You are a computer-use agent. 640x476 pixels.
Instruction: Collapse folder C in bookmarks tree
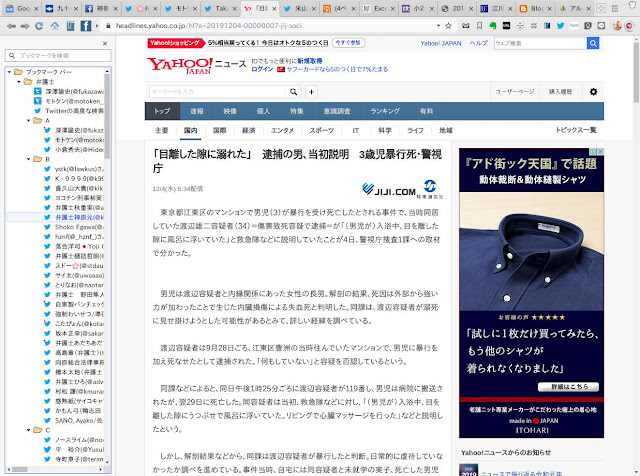pyautogui.click(x=29, y=430)
